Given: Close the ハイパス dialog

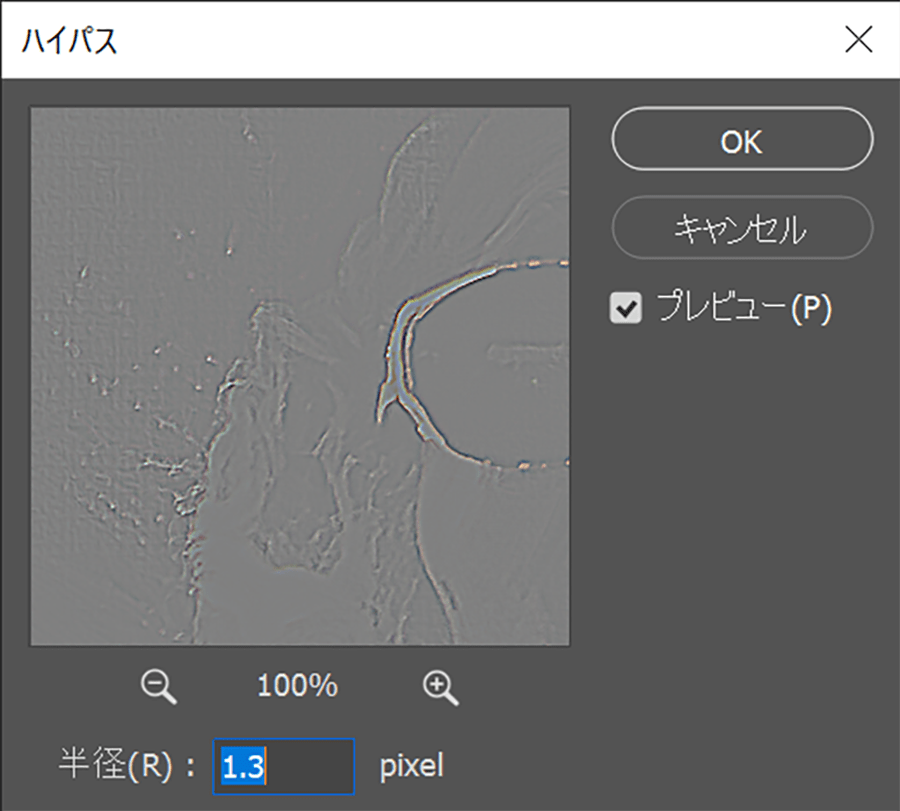Looking at the screenshot, I should tap(859, 40).
